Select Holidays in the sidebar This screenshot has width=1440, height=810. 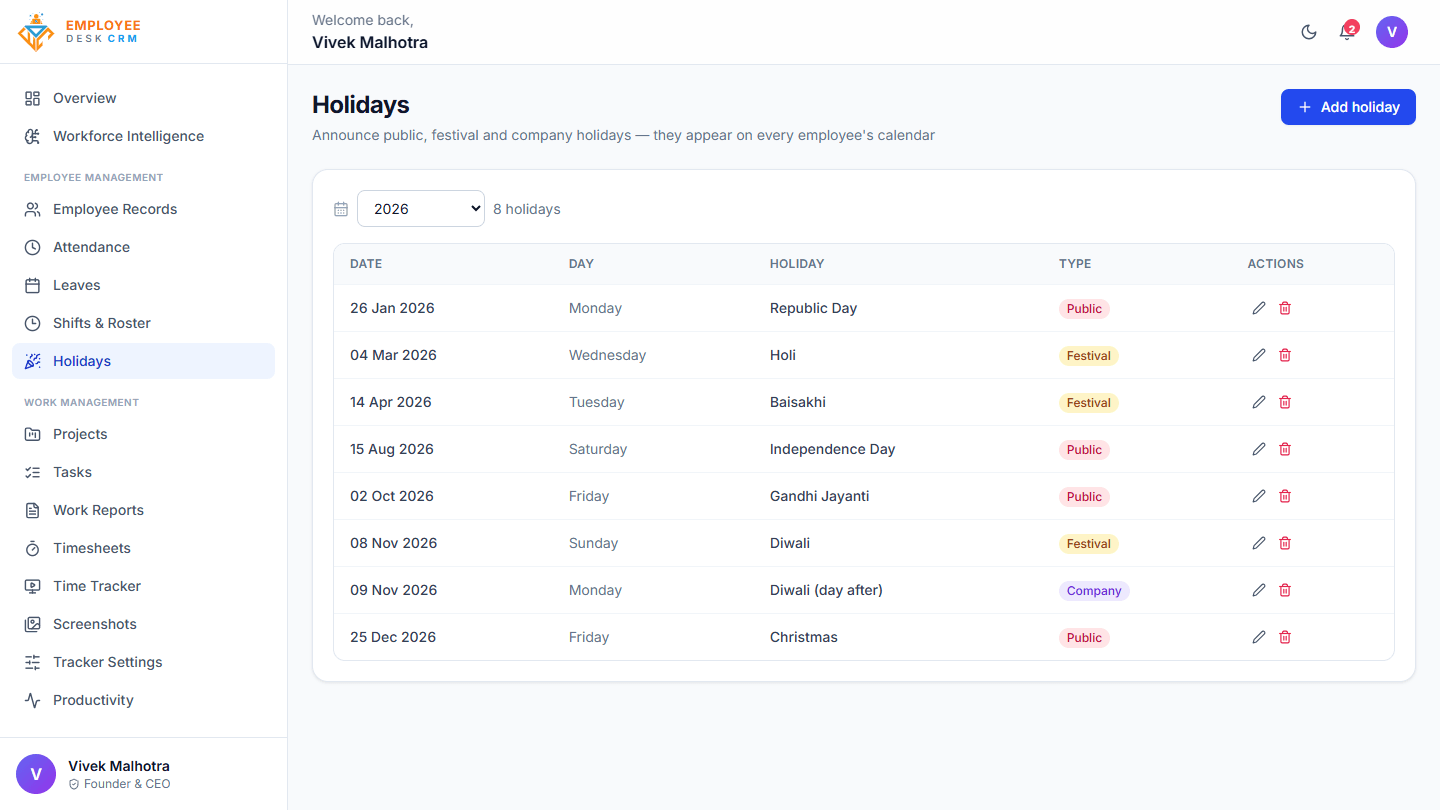coord(143,361)
